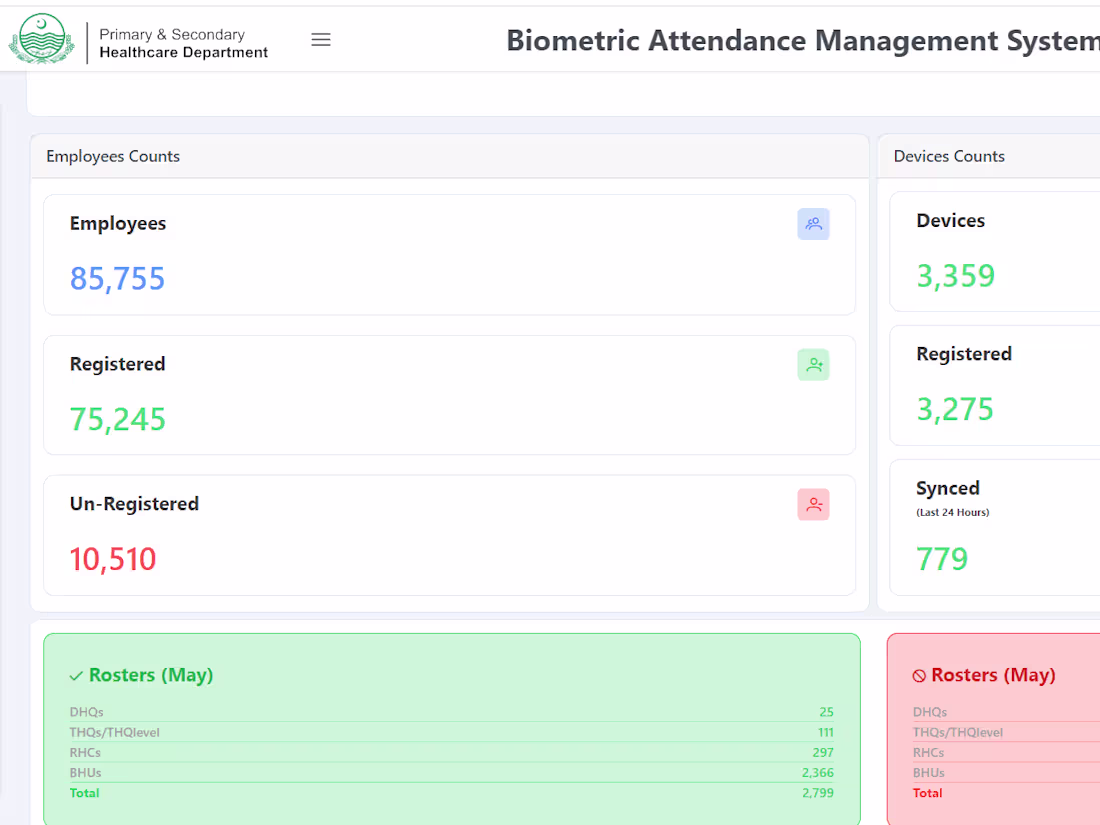Click the red un-registered user icon
This screenshot has height=825, width=1100.
tap(813, 504)
